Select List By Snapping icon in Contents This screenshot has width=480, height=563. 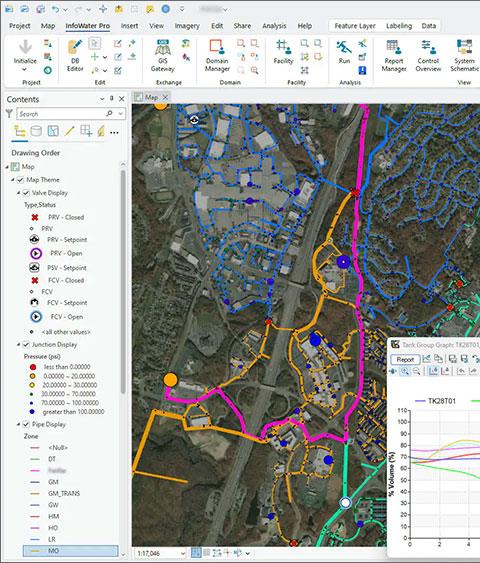click(86, 131)
